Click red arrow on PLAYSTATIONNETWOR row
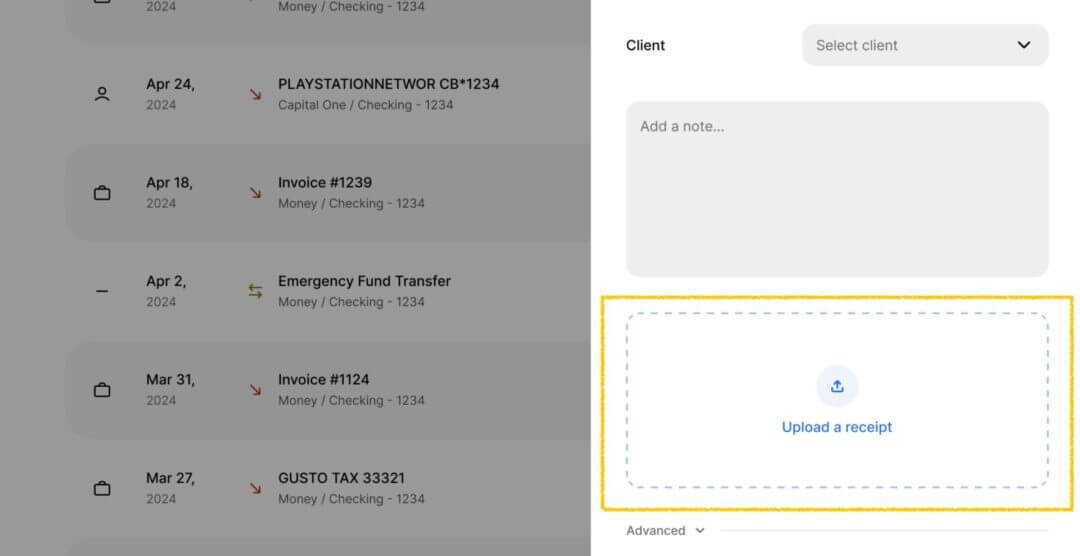 click(256, 94)
